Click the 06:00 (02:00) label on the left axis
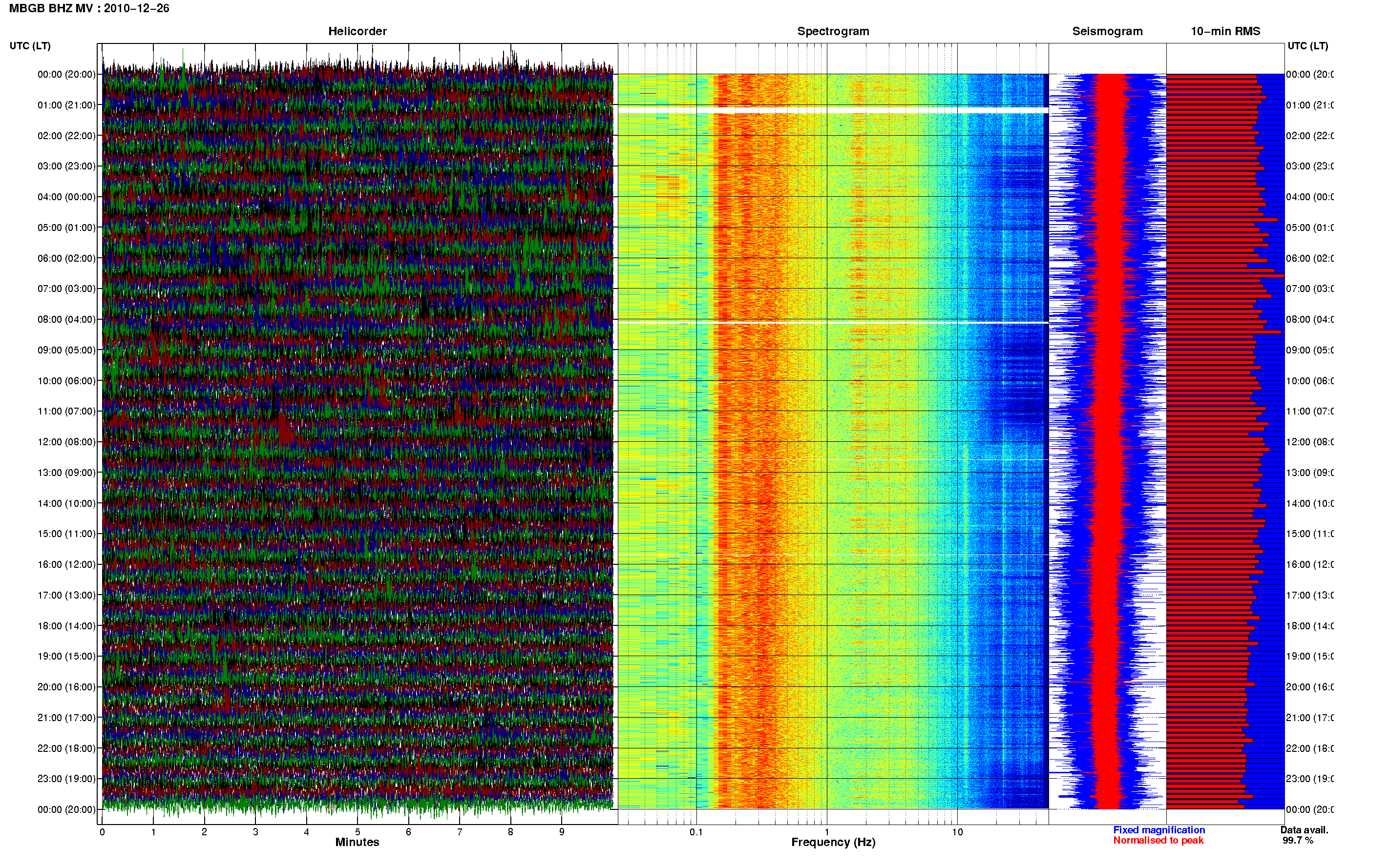 66,258
